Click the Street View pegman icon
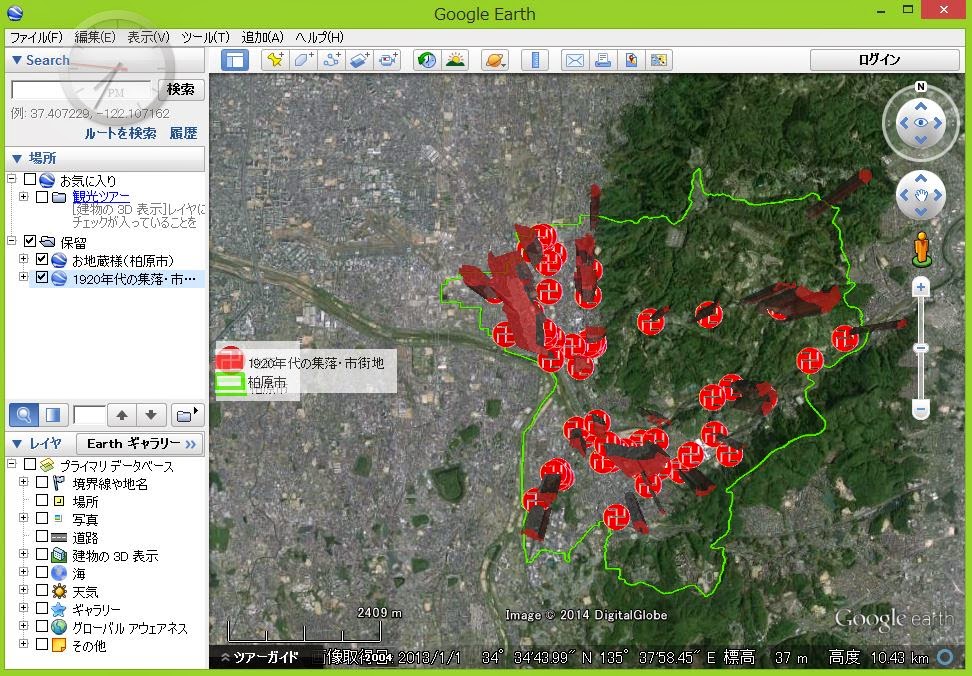 922,249
